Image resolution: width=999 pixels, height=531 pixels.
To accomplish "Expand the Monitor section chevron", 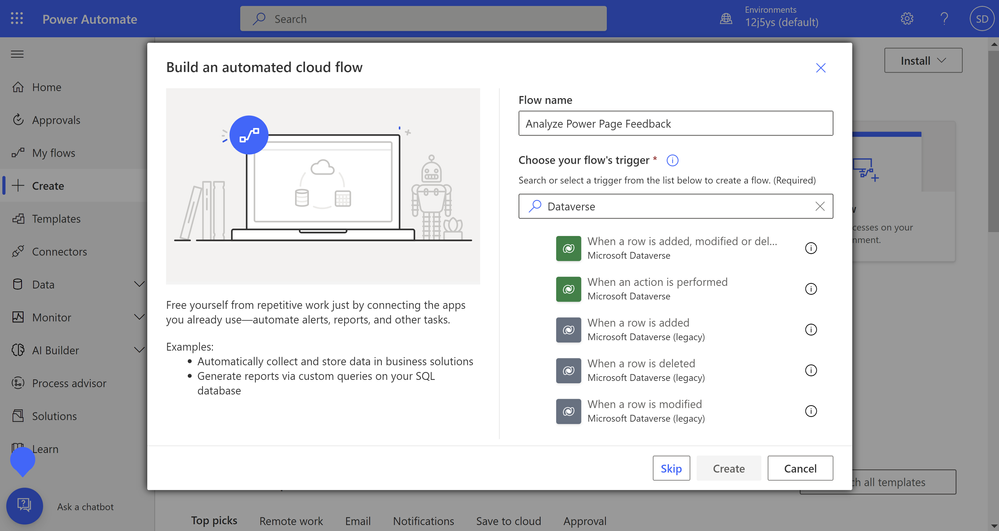I will tap(139, 317).
